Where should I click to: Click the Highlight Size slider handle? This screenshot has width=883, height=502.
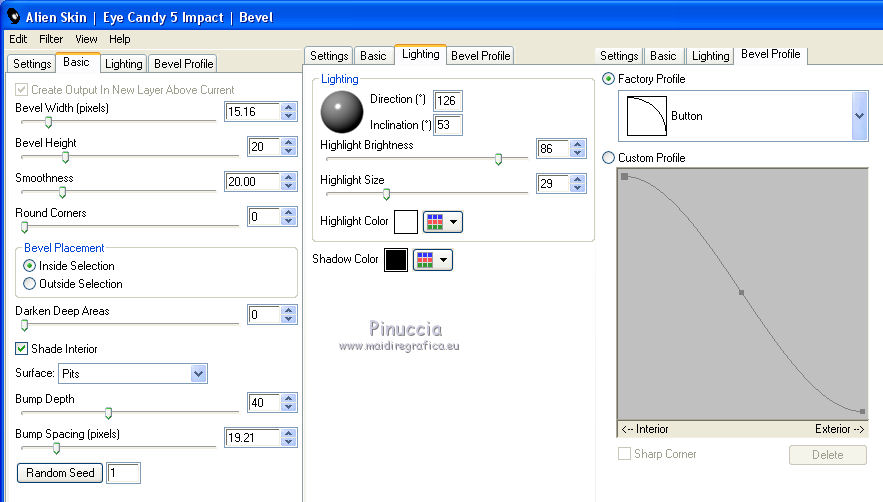(386, 194)
